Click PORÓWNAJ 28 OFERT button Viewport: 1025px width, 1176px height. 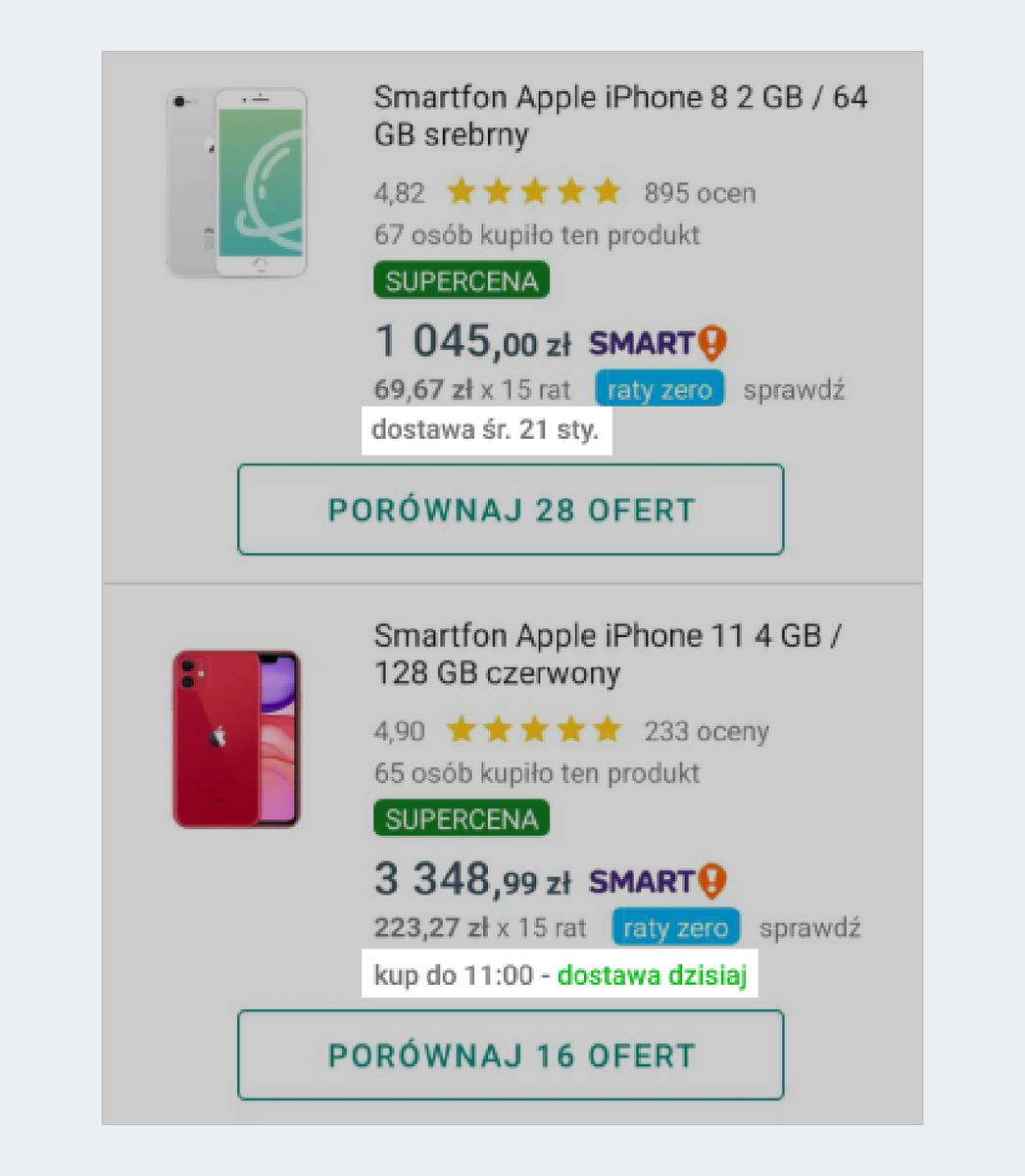511,510
